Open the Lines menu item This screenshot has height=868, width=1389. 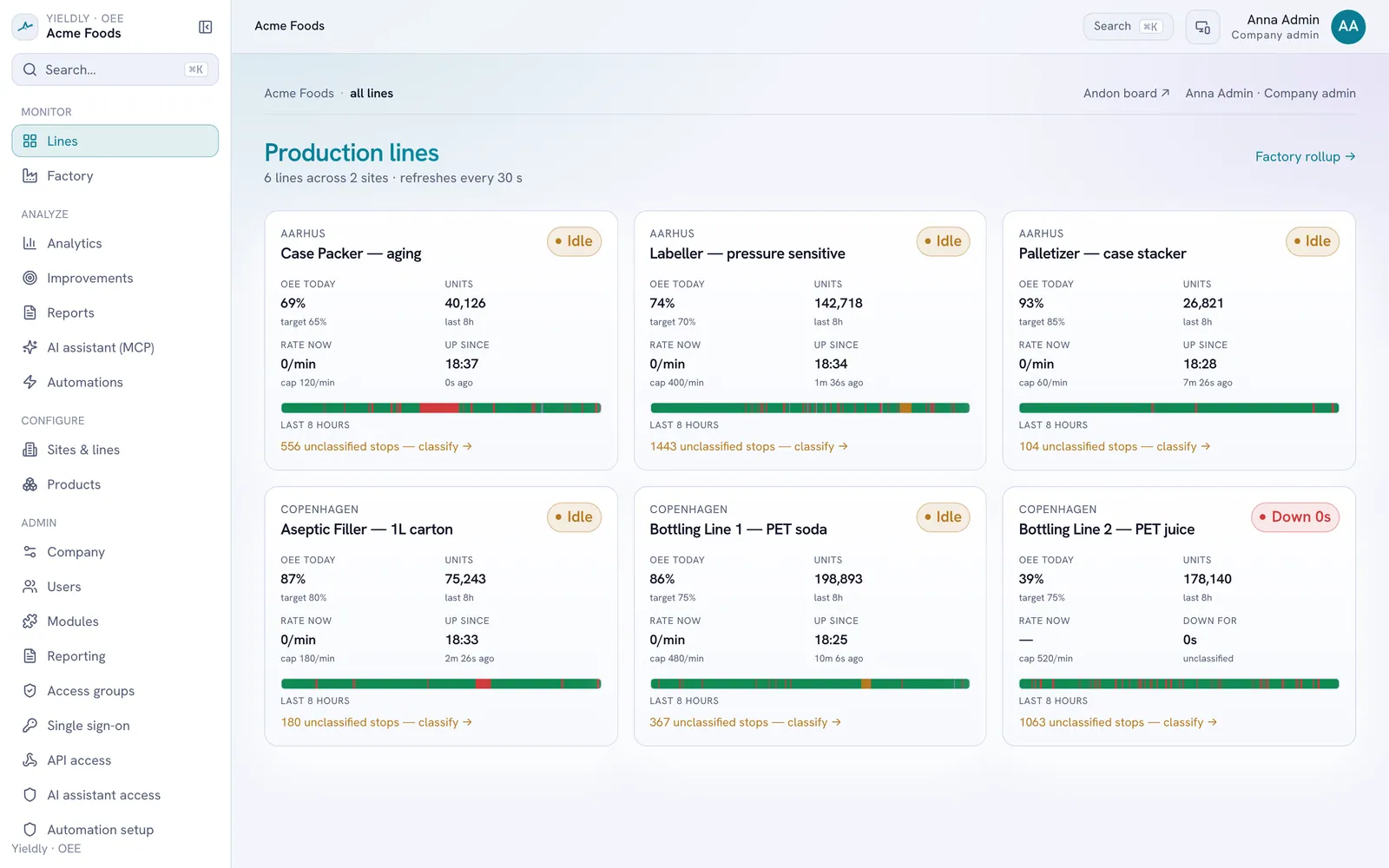tap(115, 141)
